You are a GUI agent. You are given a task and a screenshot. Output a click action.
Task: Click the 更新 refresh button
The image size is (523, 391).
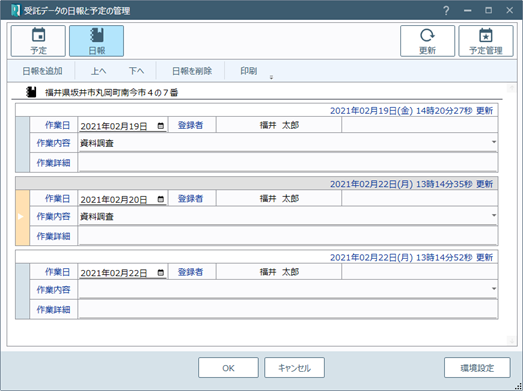(x=427, y=41)
